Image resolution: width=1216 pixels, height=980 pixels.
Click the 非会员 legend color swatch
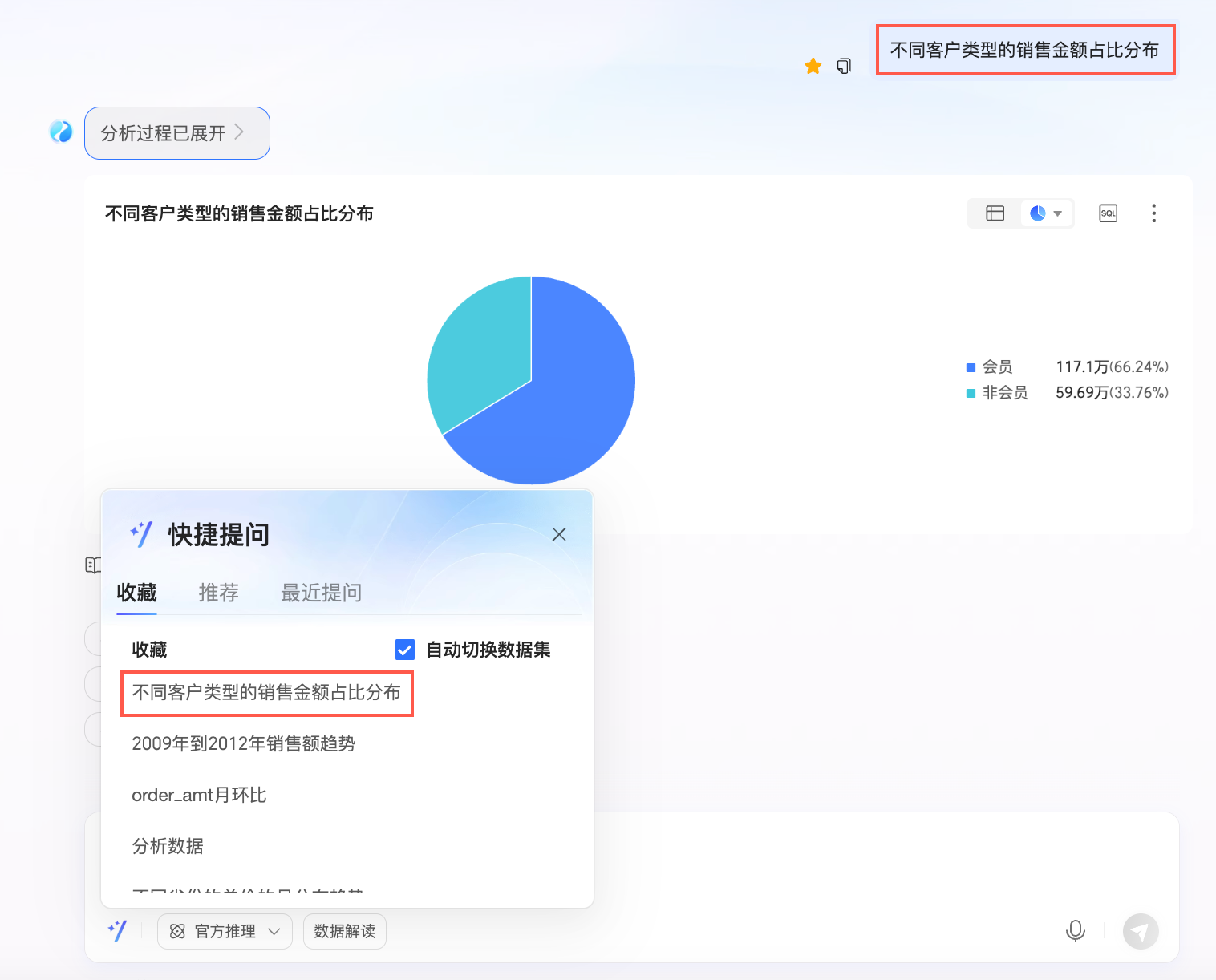point(971,393)
